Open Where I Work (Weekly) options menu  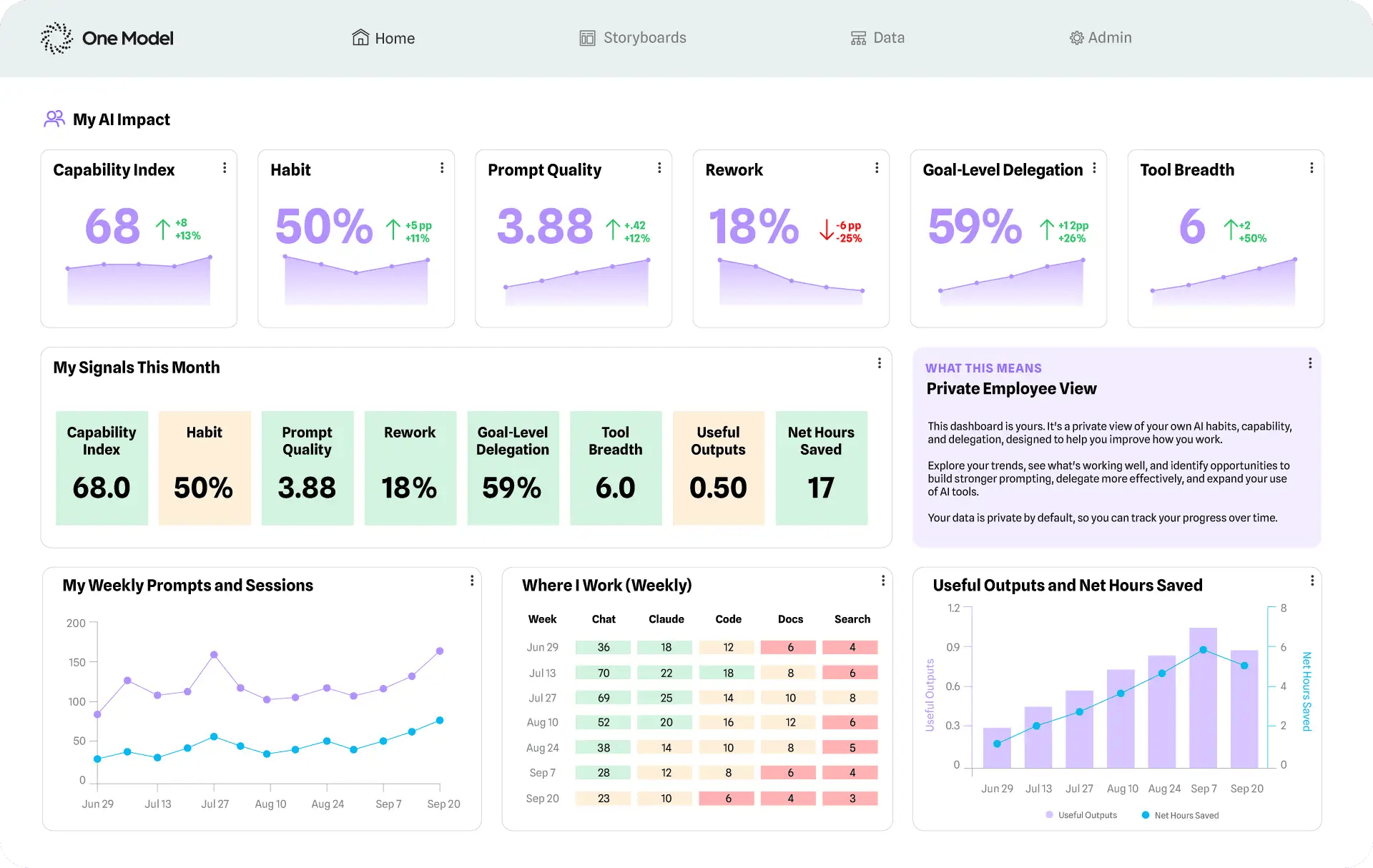883,581
